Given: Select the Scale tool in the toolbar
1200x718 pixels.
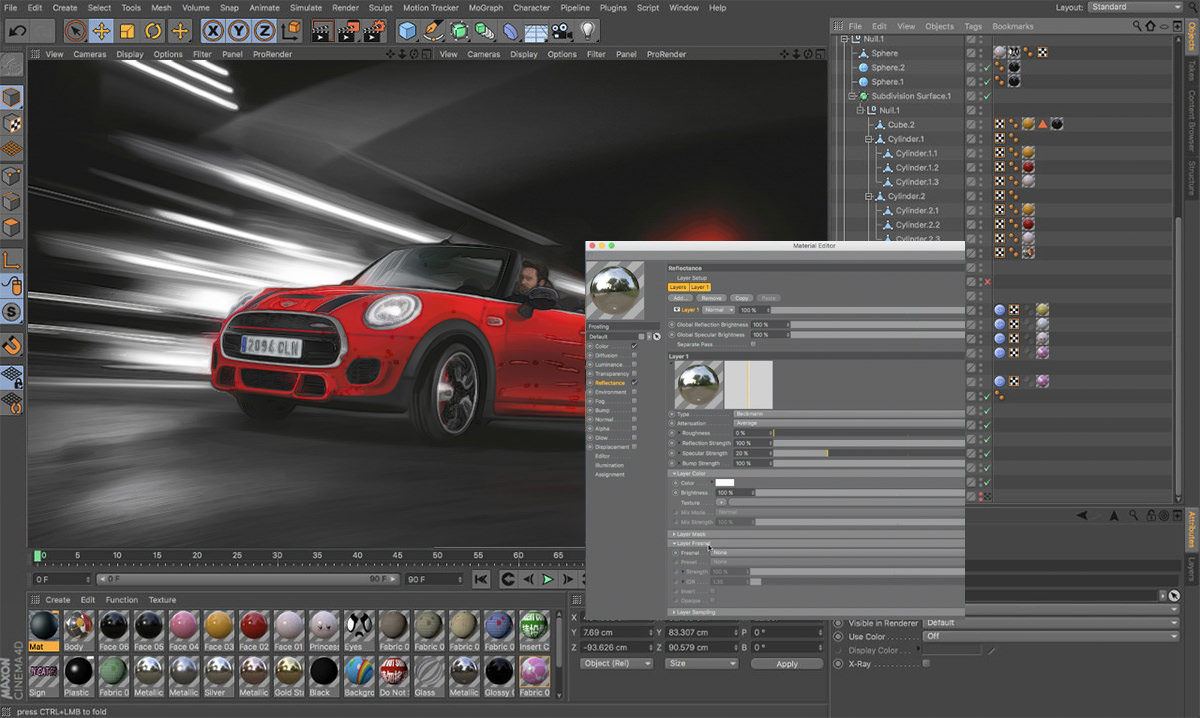Looking at the screenshot, I should click(x=128, y=31).
